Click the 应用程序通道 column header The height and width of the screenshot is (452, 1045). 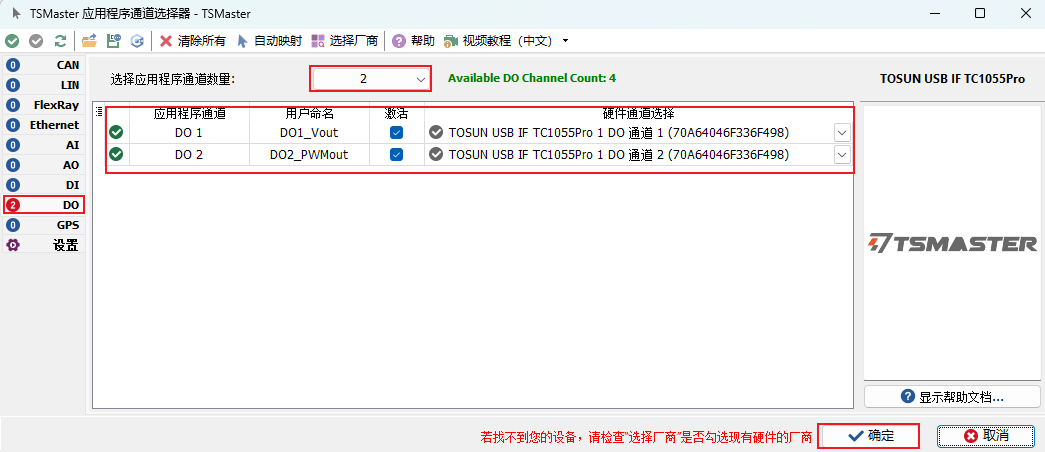(189, 114)
